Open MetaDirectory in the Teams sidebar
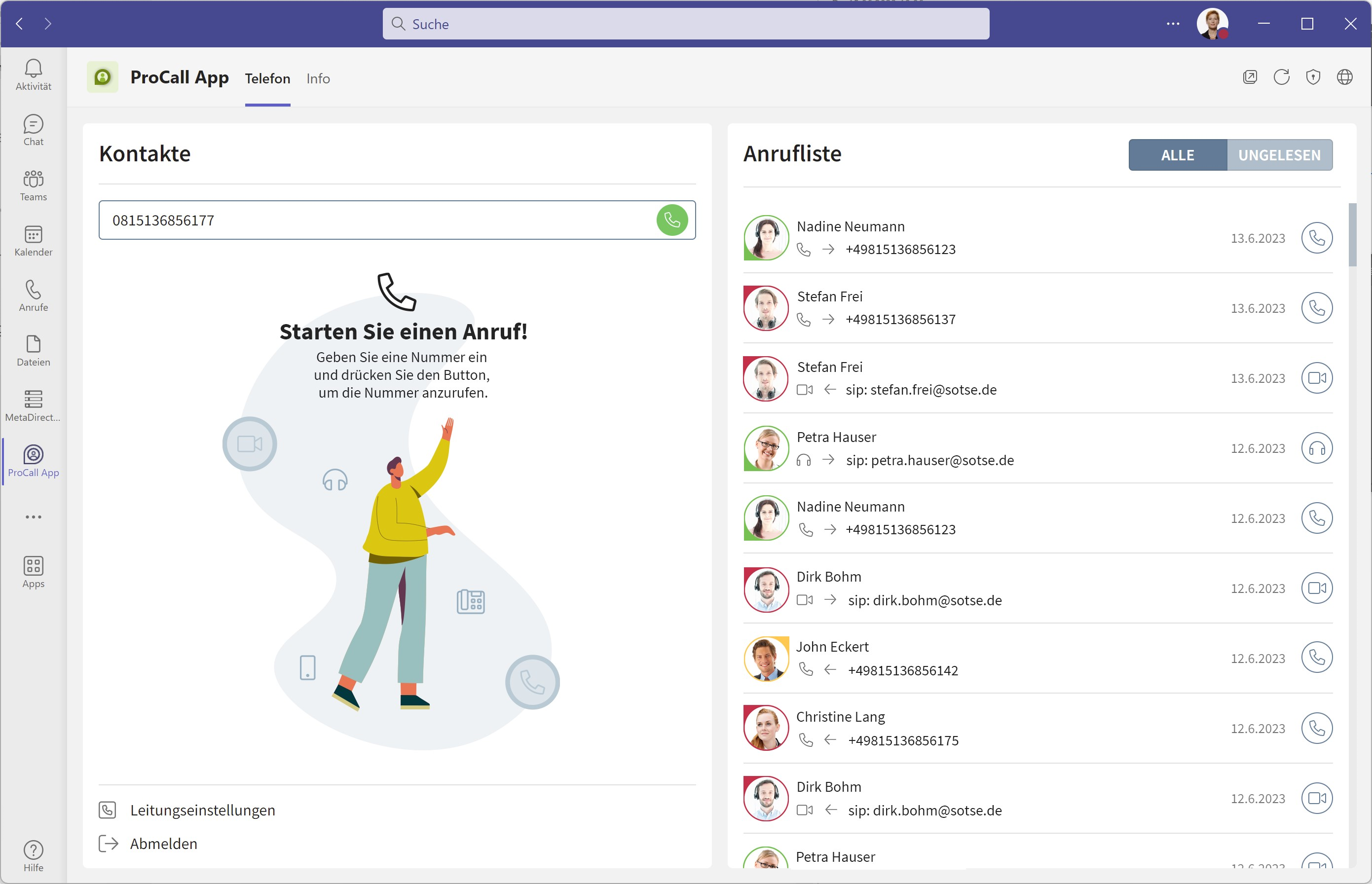The image size is (1372, 884). pyautogui.click(x=33, y=405)
